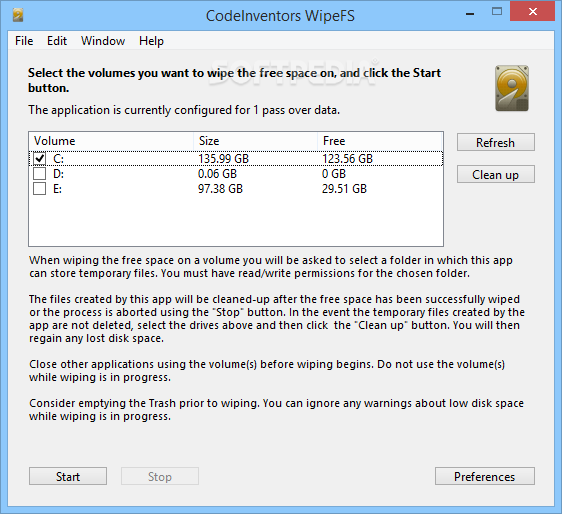This screenshot has height=514, width=562.
Task: Click the hard drive icon at top right
Action: pos(512,88)
